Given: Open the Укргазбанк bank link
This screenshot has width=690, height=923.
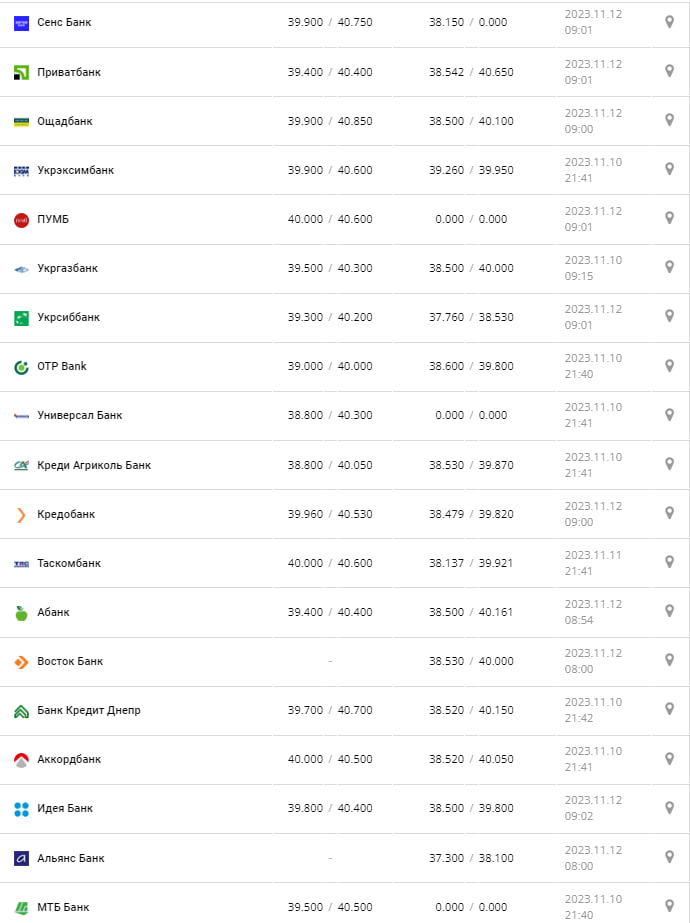Looking at the screenshot, I should click(67, 268).
